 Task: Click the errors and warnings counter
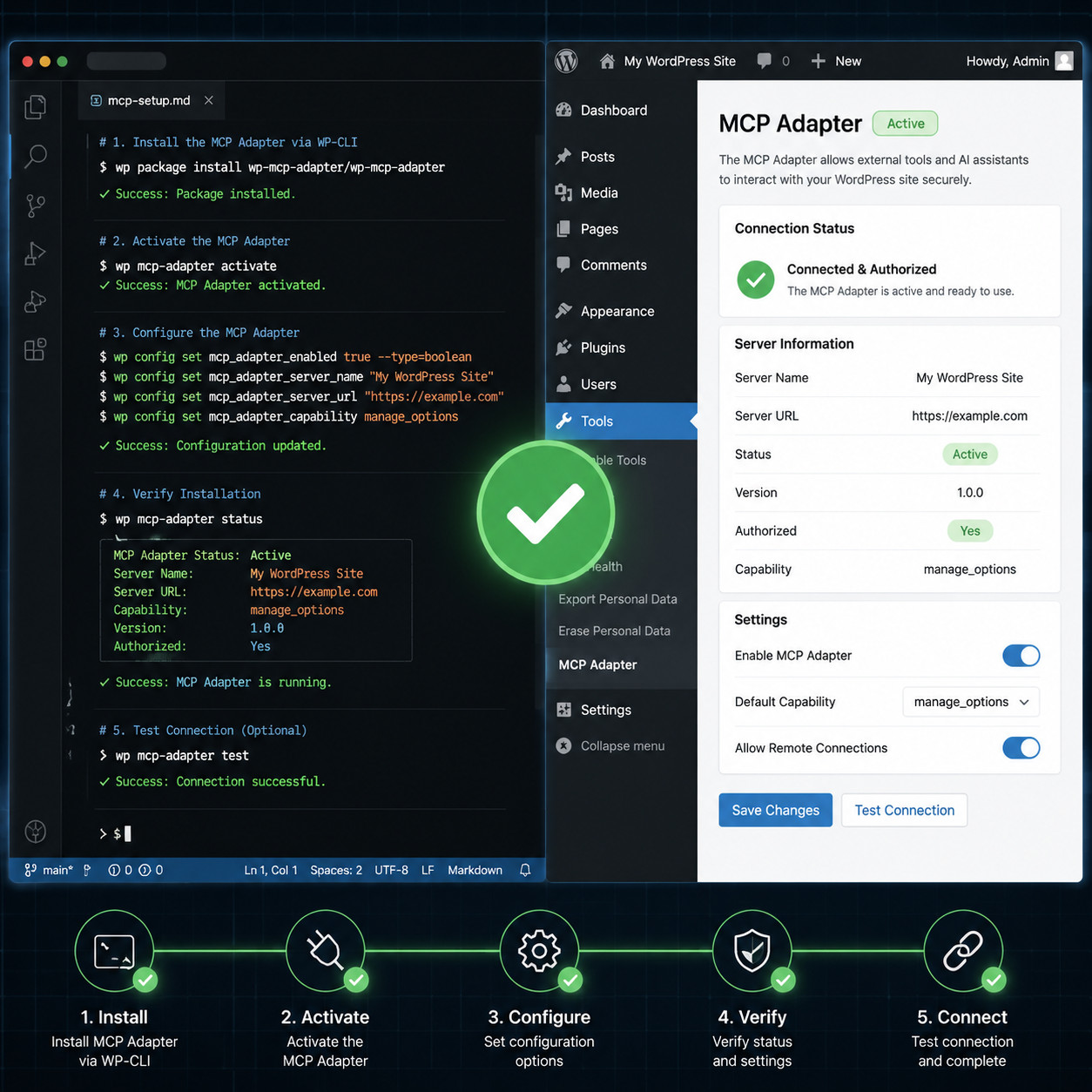click(x=135, y=870)
